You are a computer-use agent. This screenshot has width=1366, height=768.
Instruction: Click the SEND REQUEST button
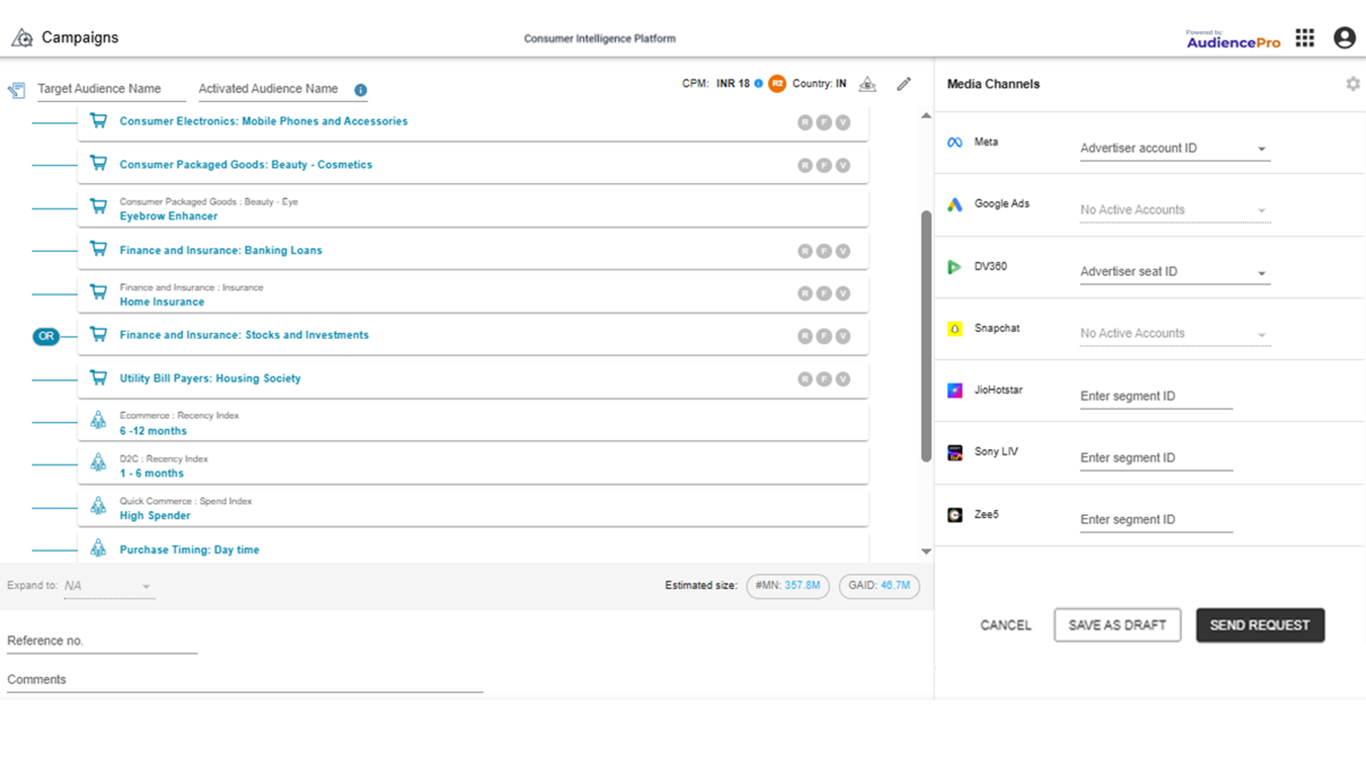[1260, 624]
